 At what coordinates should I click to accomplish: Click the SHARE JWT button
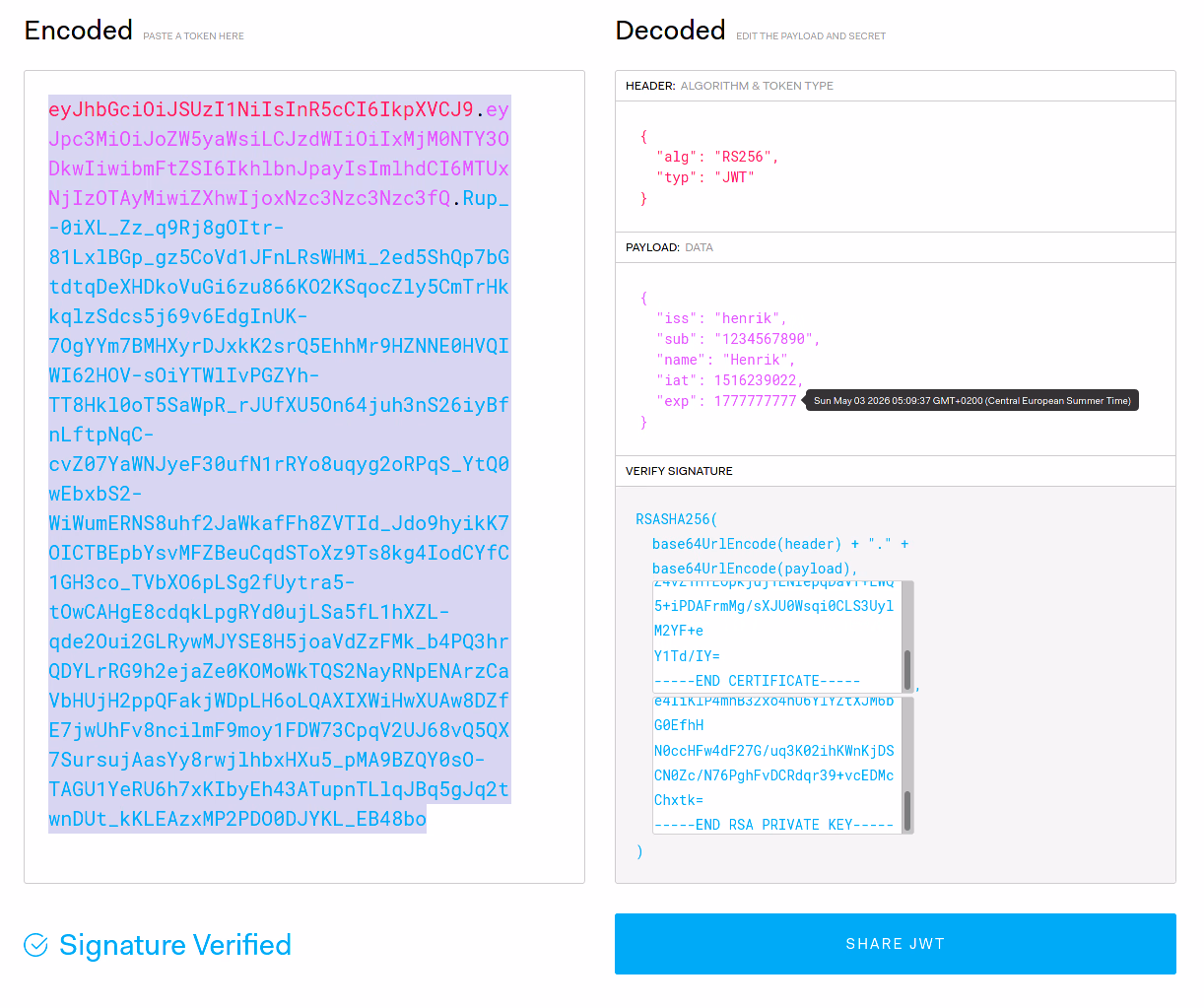(895, 944)
